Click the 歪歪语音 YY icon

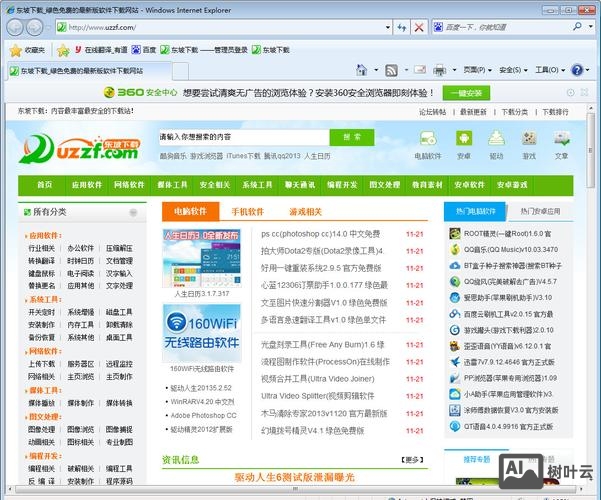[455, 346]
